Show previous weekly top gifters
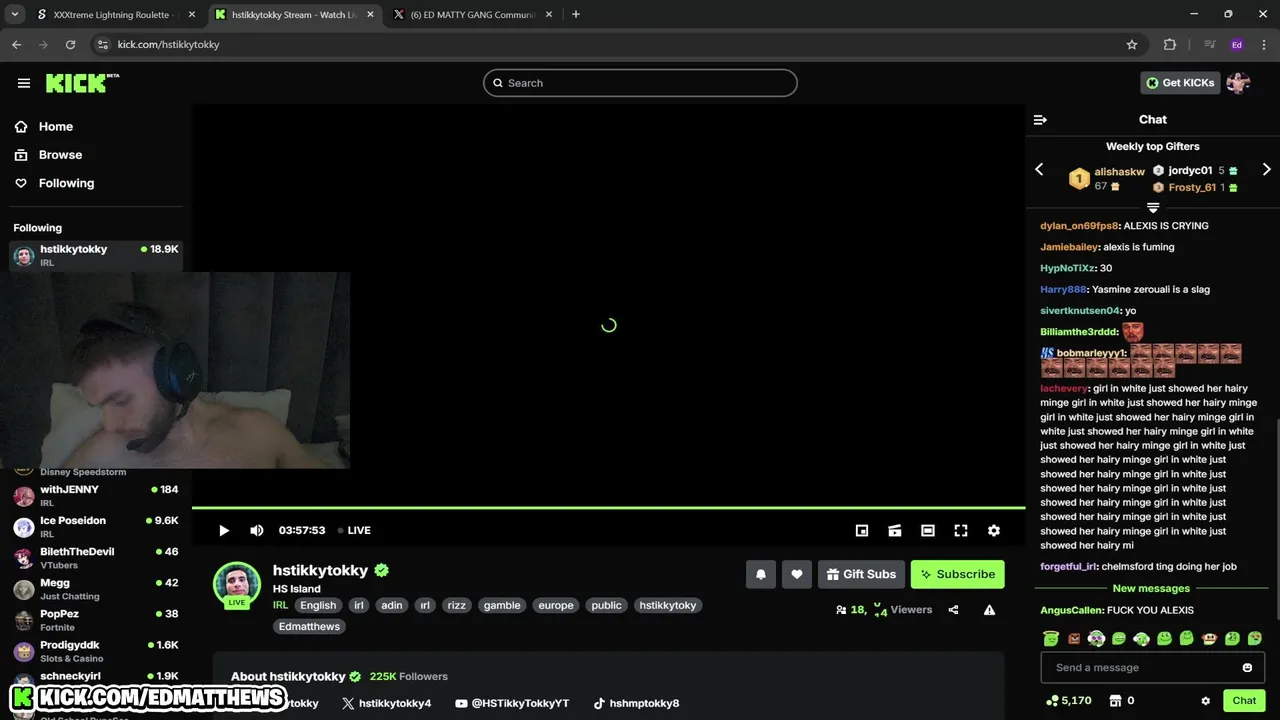1280x720 pixels. pos(1039,170)
